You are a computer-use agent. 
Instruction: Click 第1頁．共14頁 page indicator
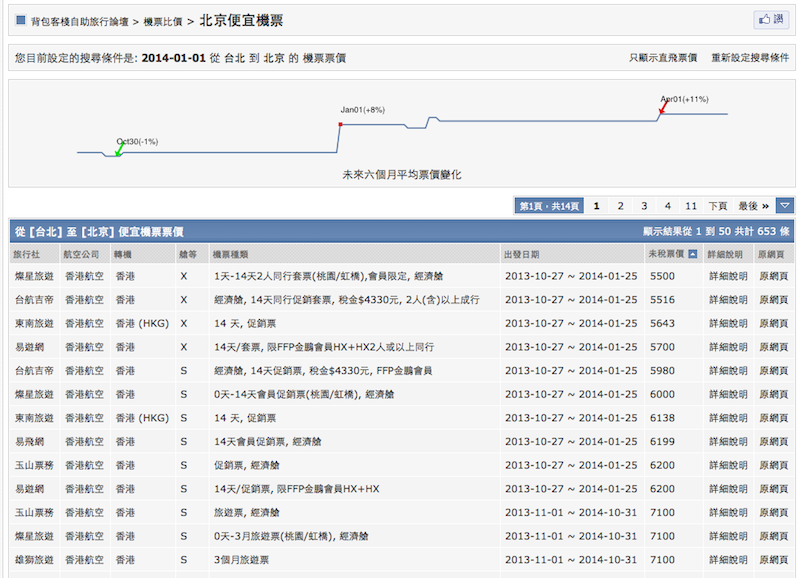(549, 206)
